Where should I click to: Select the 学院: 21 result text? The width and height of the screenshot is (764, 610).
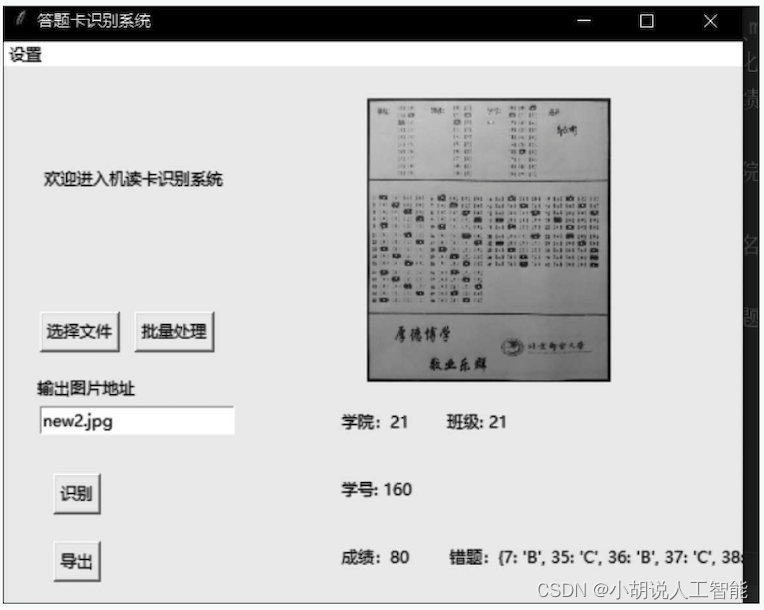[375, 422]
